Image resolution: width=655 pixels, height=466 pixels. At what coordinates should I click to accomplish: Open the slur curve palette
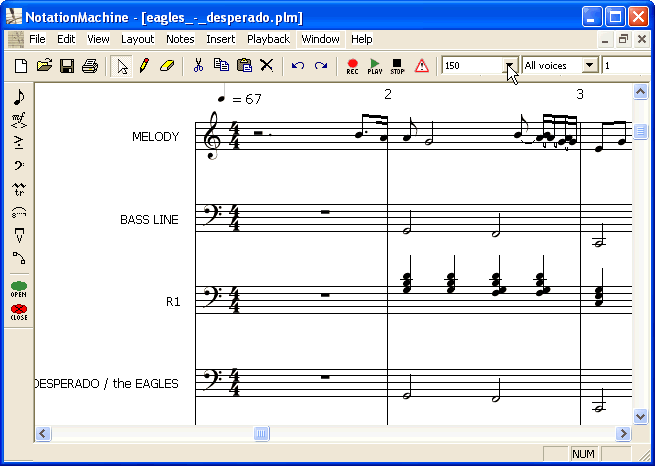(19, 258)
